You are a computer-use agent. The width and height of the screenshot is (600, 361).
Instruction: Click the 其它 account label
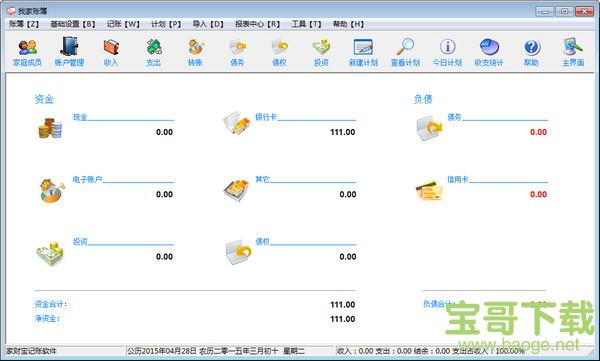[262, 179]
